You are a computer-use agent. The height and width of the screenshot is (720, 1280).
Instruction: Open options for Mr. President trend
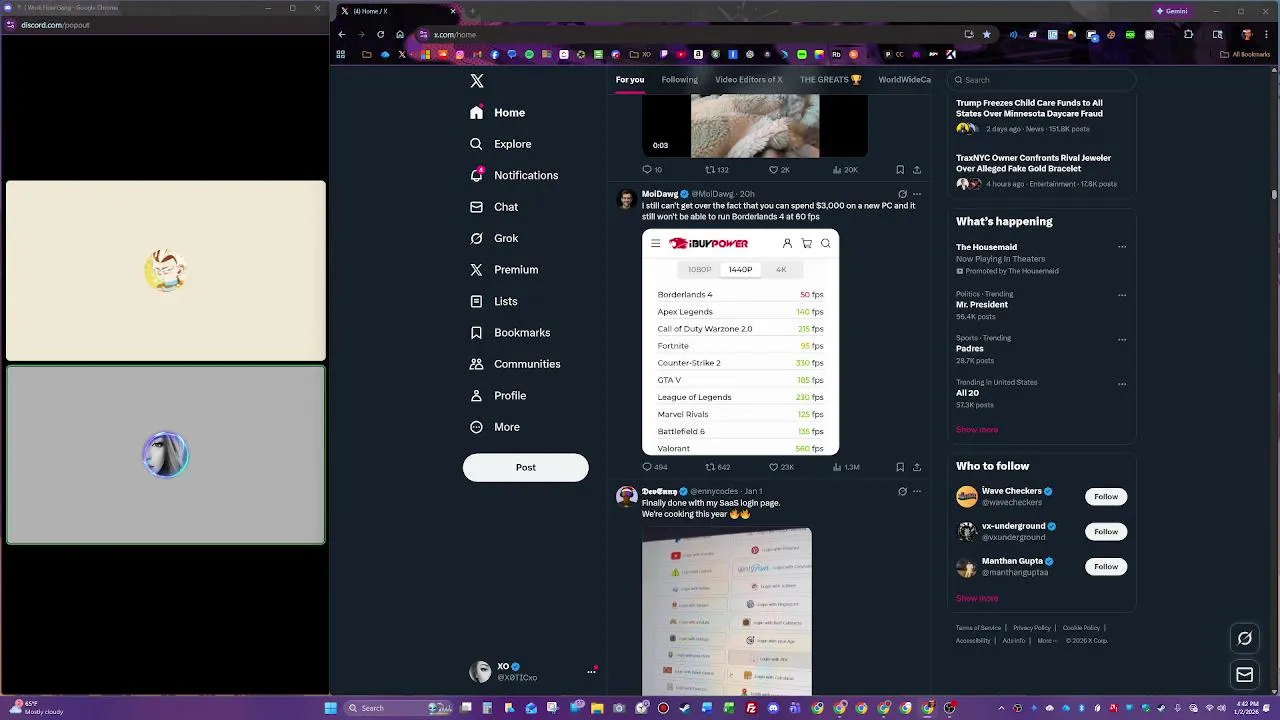pyautogui.click(x=1122, y=295)
